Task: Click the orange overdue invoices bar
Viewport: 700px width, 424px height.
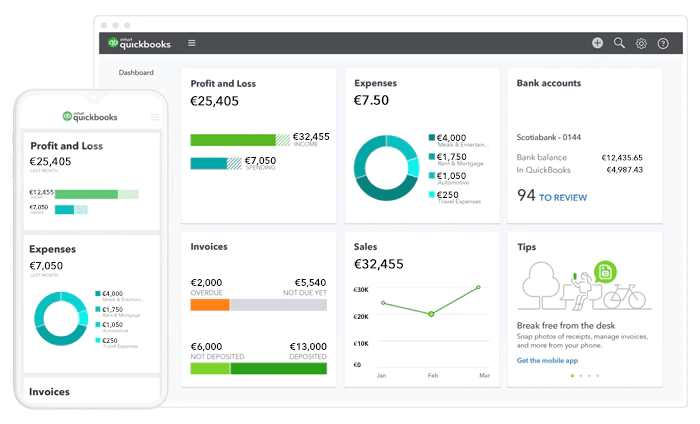Action: click(210, 305)
